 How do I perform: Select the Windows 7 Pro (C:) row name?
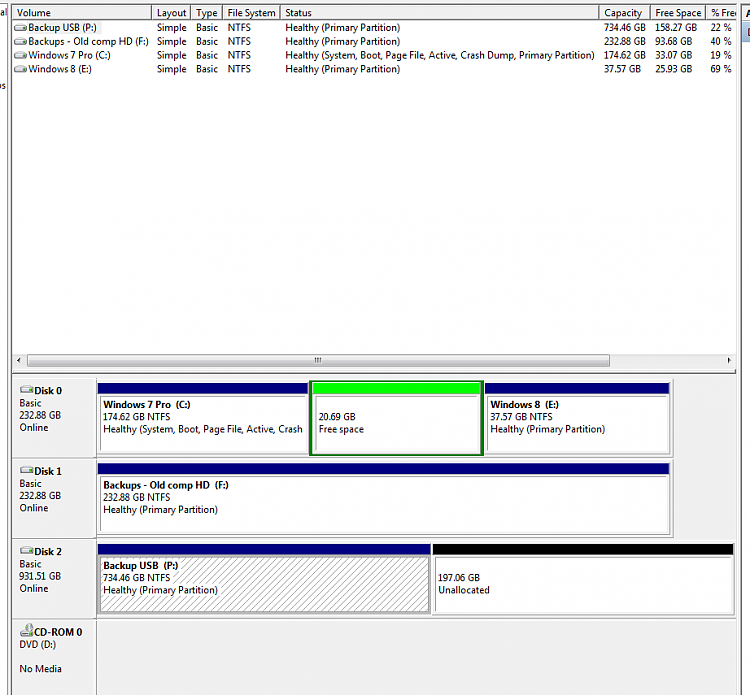(69, 55)
